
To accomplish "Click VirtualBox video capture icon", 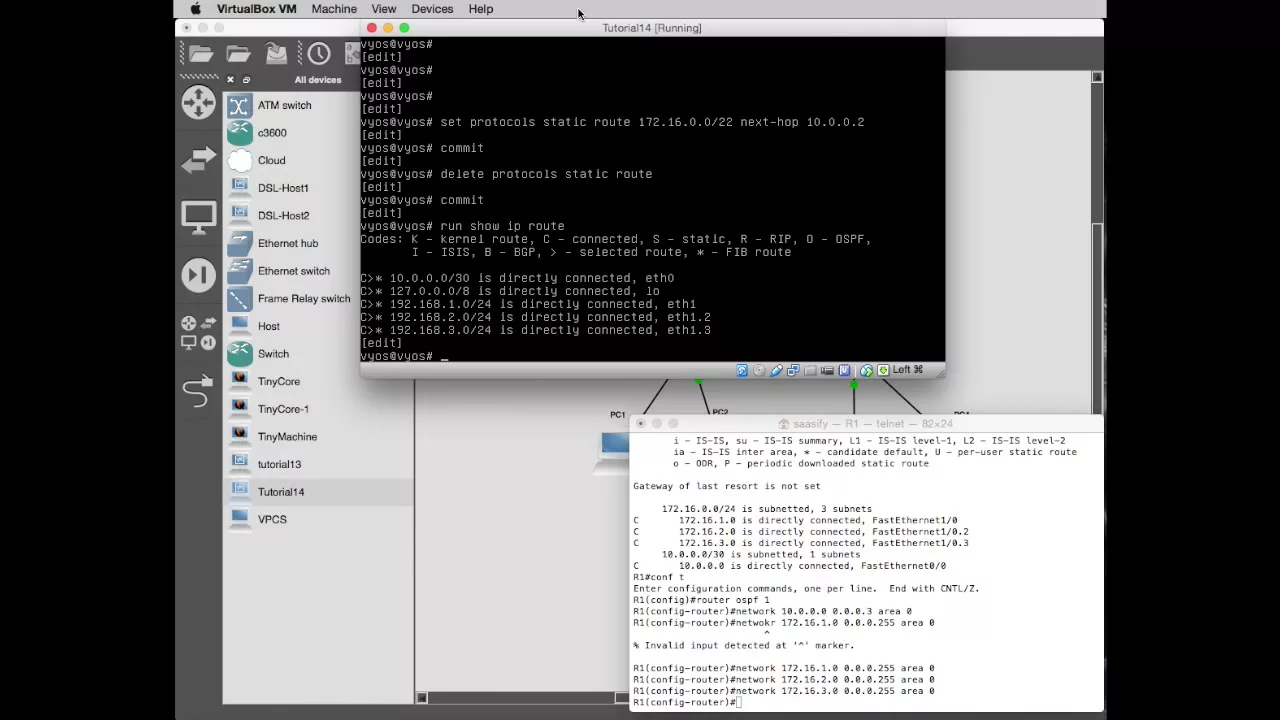I will (827, 370).
